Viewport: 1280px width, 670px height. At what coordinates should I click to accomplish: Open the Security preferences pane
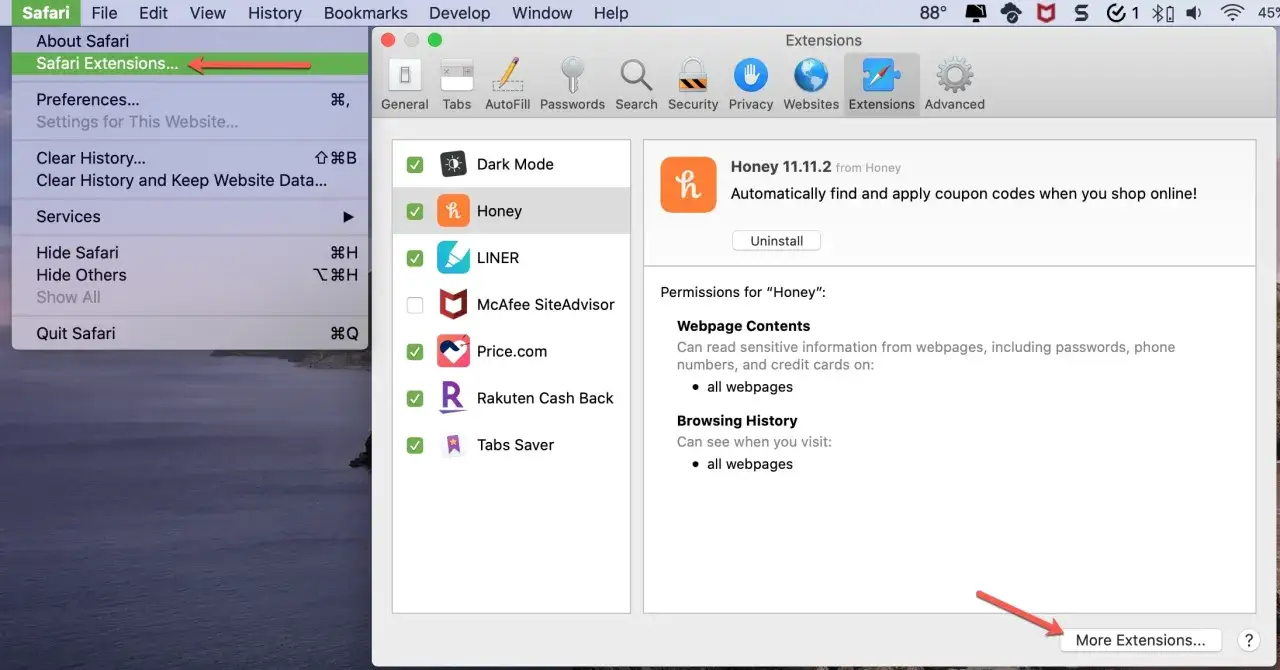pyautogui.click(x=693, y=84)
